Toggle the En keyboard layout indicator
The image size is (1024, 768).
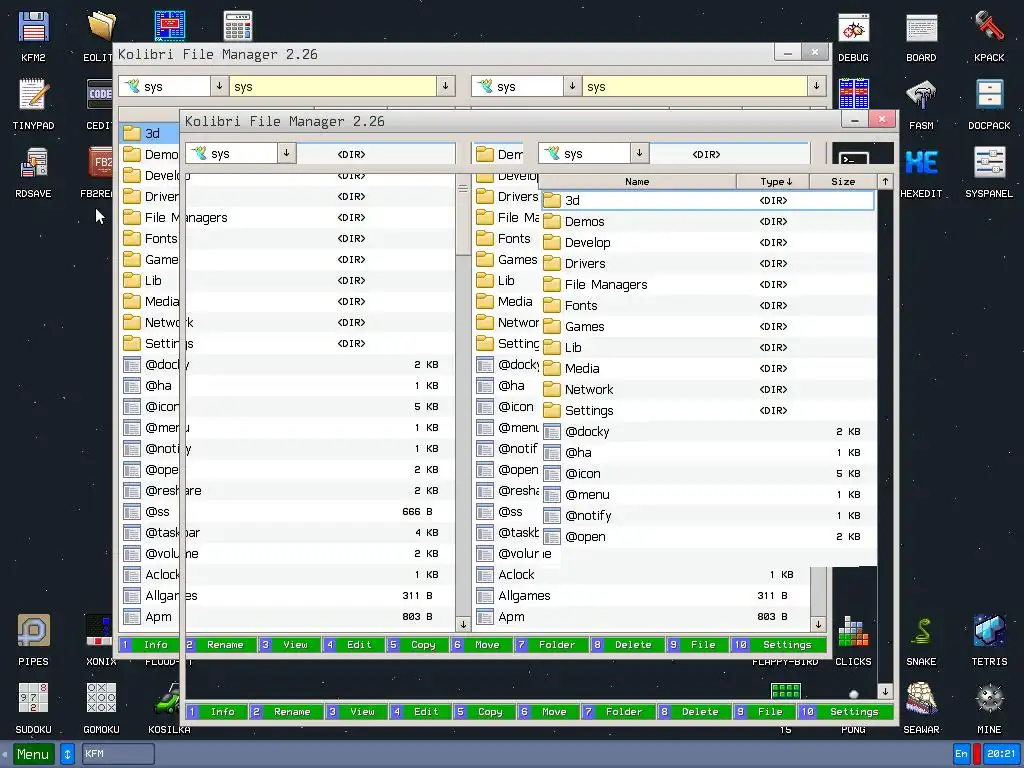coord(961,754)
